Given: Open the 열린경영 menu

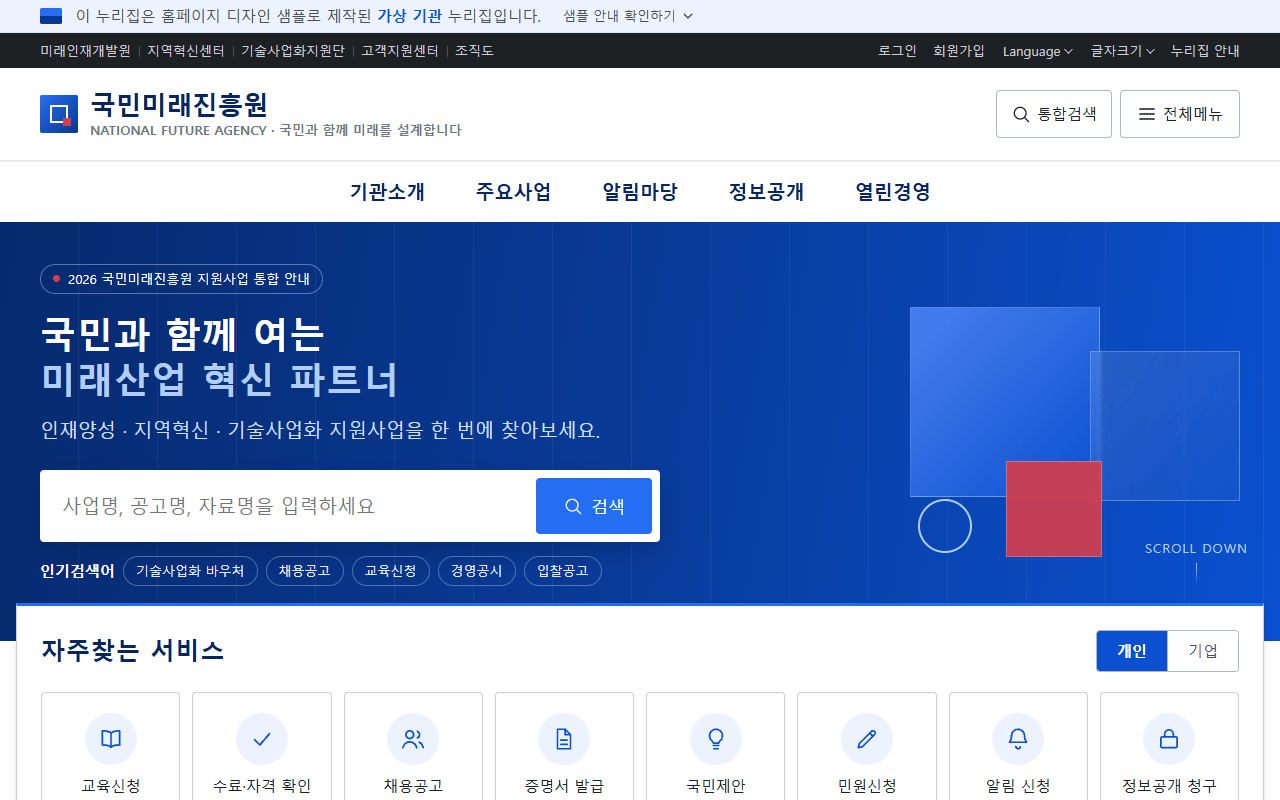Looking at the screenshot, I should (x=893, y=192).
